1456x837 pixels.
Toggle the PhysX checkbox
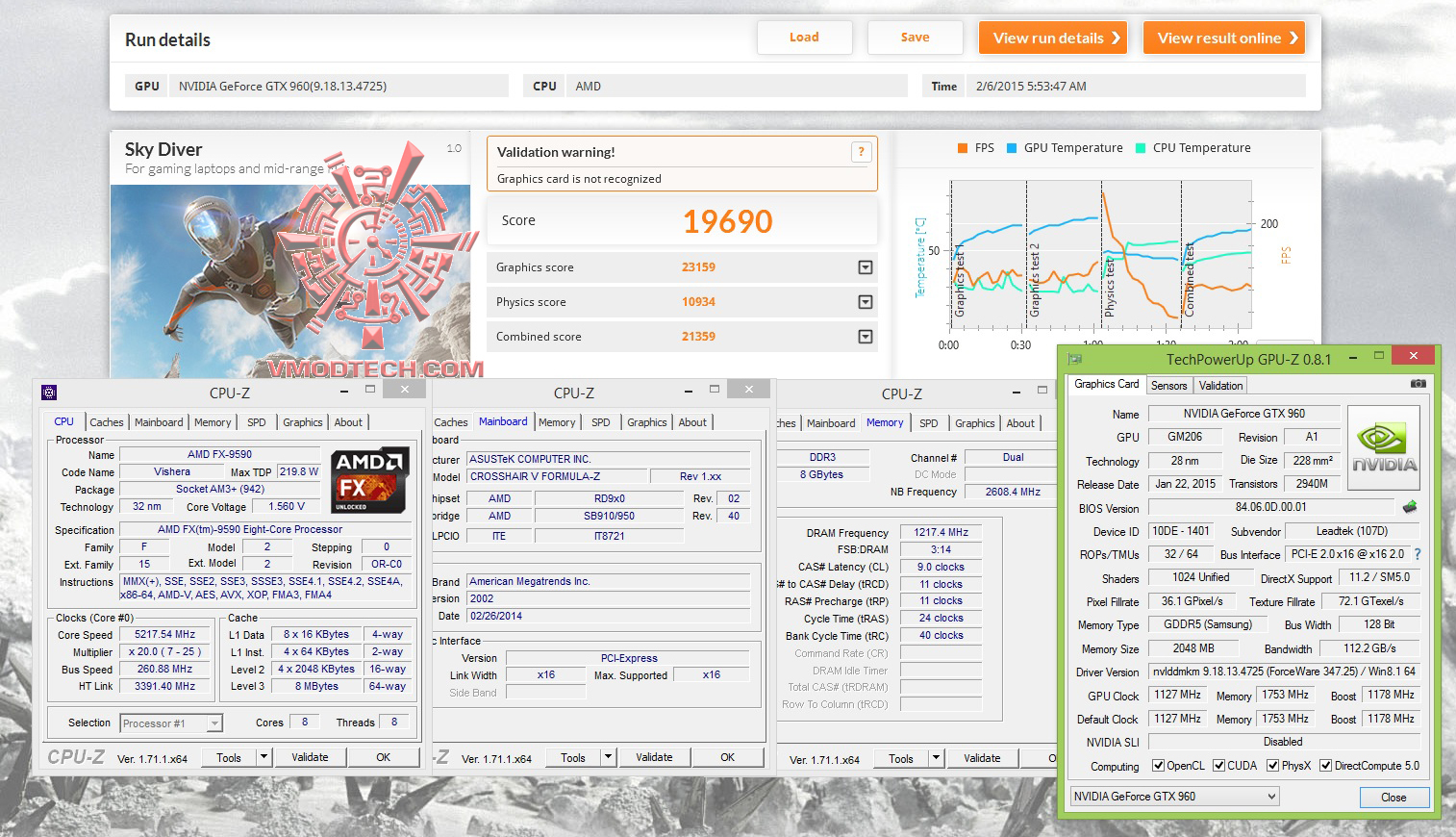1273,766
